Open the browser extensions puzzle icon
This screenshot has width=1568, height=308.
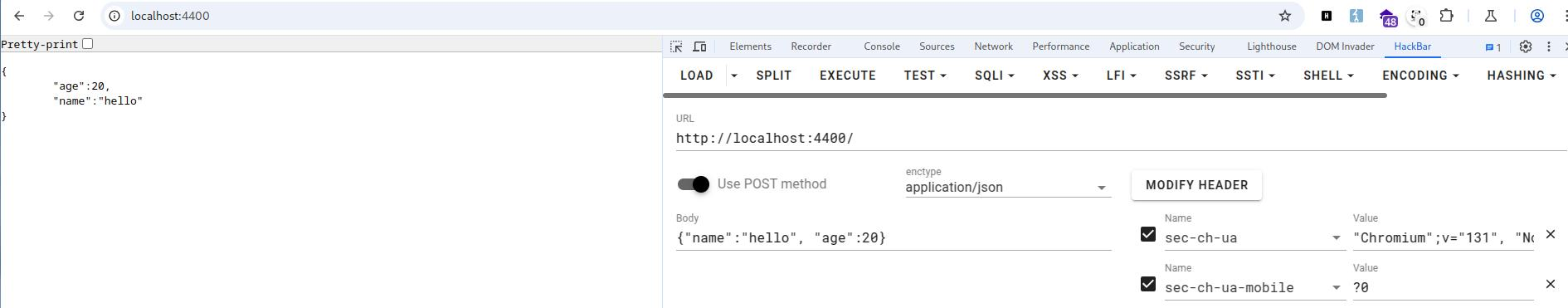click(x=1446, y=16)
